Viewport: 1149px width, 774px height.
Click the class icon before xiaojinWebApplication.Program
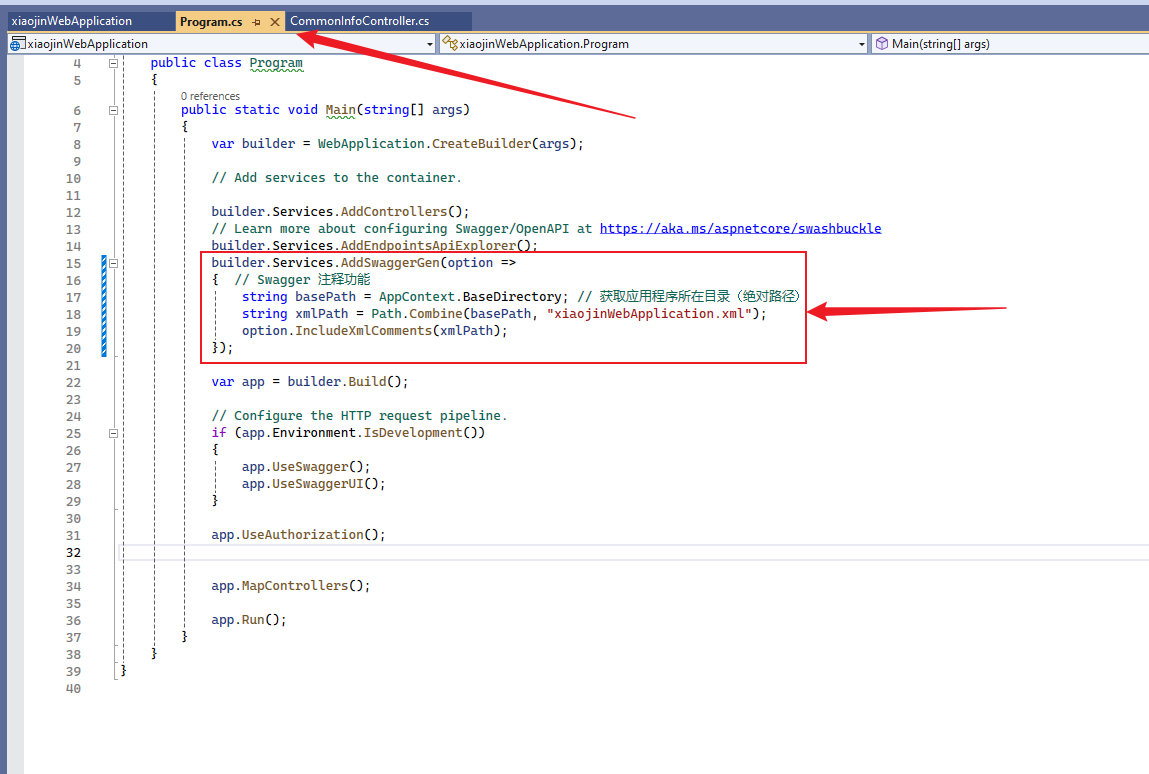pyautogui.click(x=452, y=43)
